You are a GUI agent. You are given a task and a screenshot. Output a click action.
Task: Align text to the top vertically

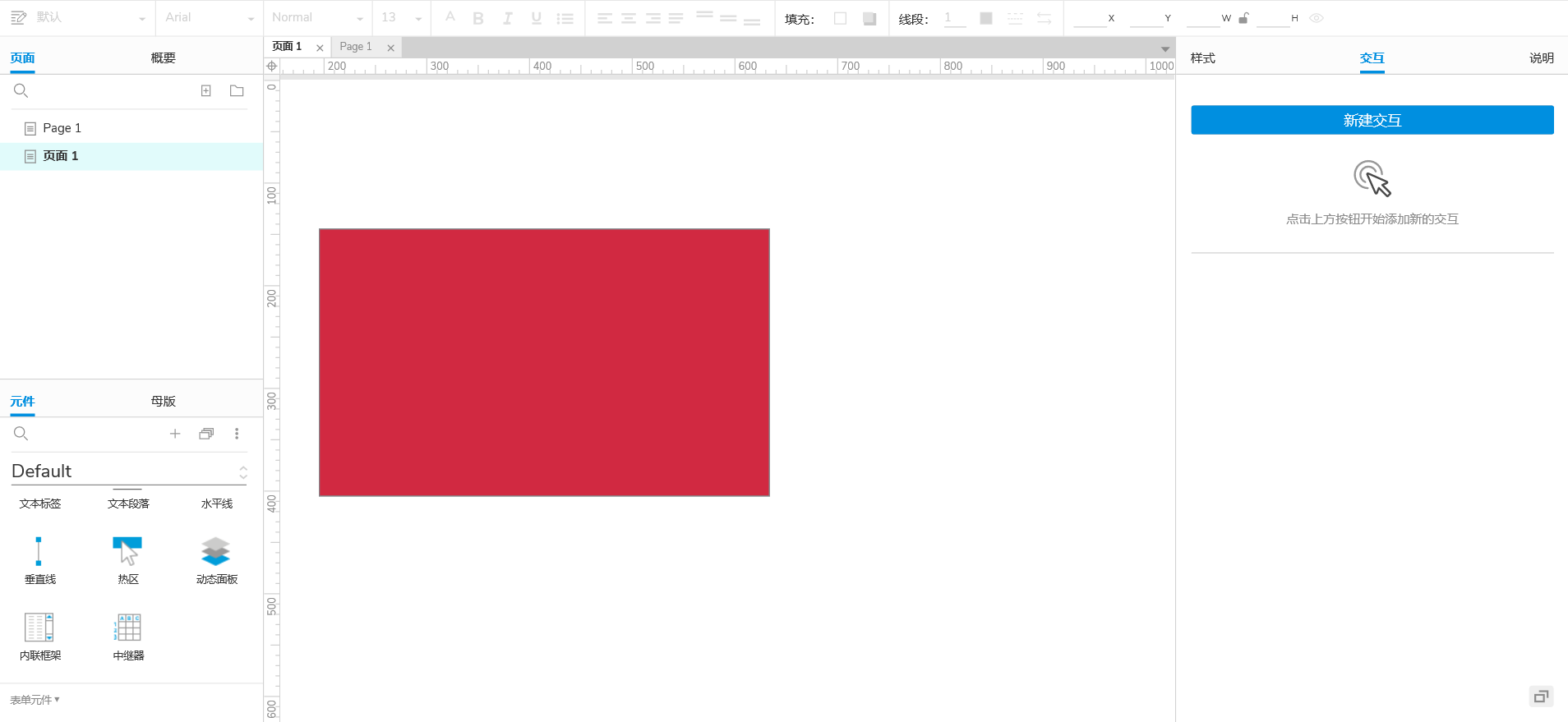point(704,16)
